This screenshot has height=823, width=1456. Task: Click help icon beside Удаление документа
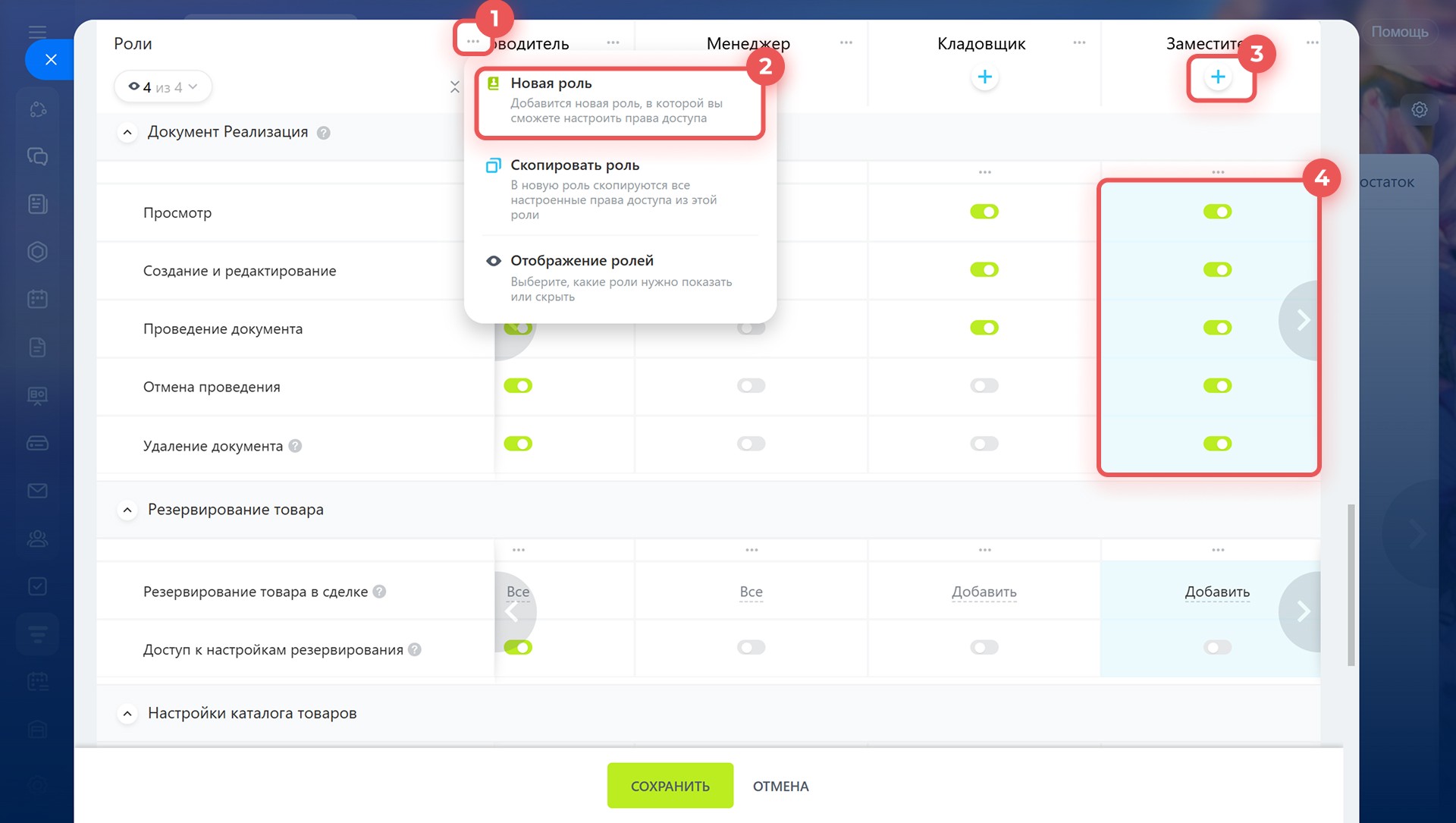(x=295, y=446)
